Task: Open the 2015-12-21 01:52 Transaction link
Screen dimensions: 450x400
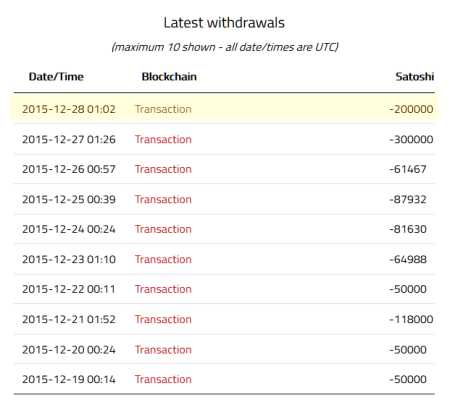Action: click(163, 319)
